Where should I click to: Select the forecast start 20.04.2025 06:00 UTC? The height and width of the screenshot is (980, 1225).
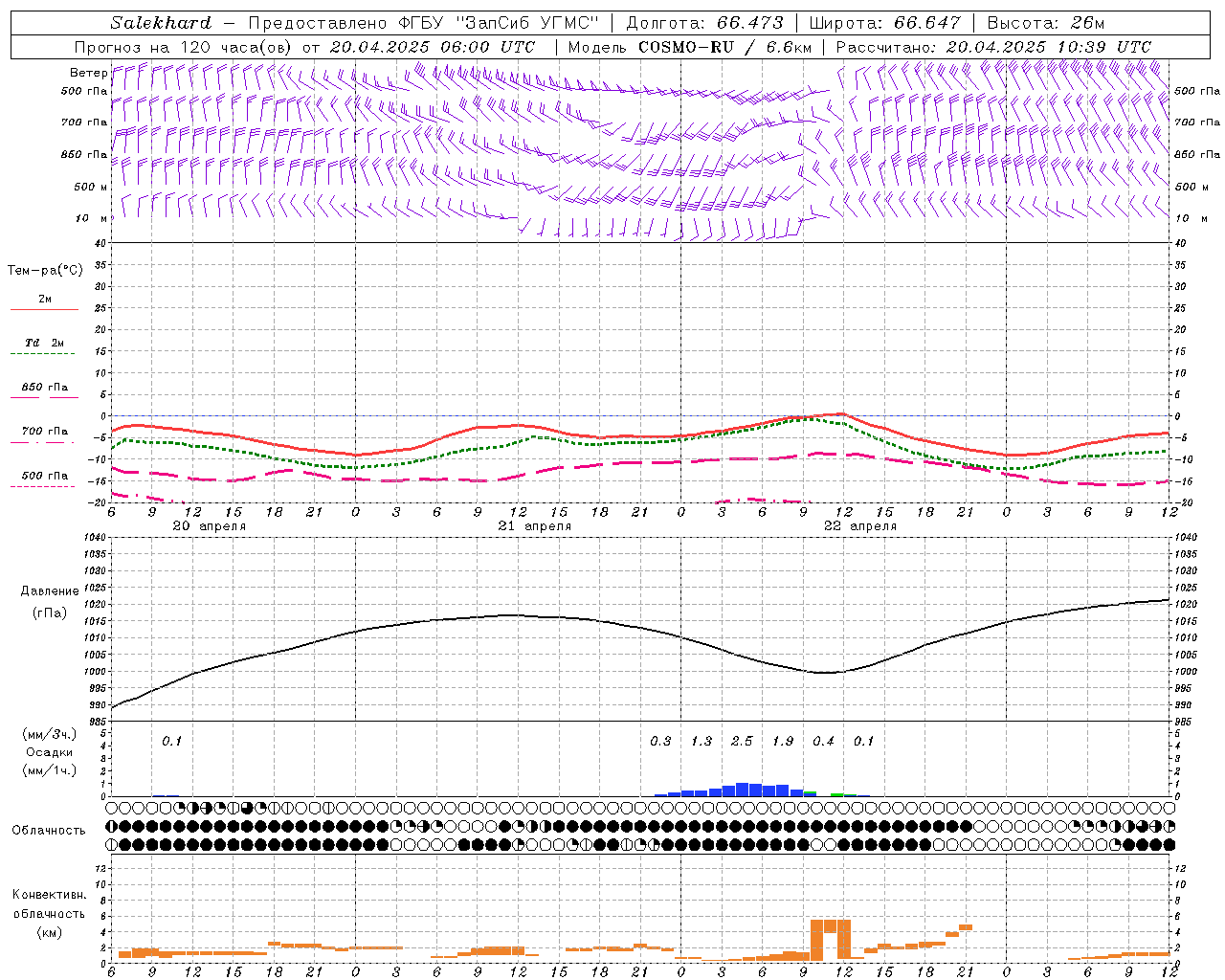(433, 47)
